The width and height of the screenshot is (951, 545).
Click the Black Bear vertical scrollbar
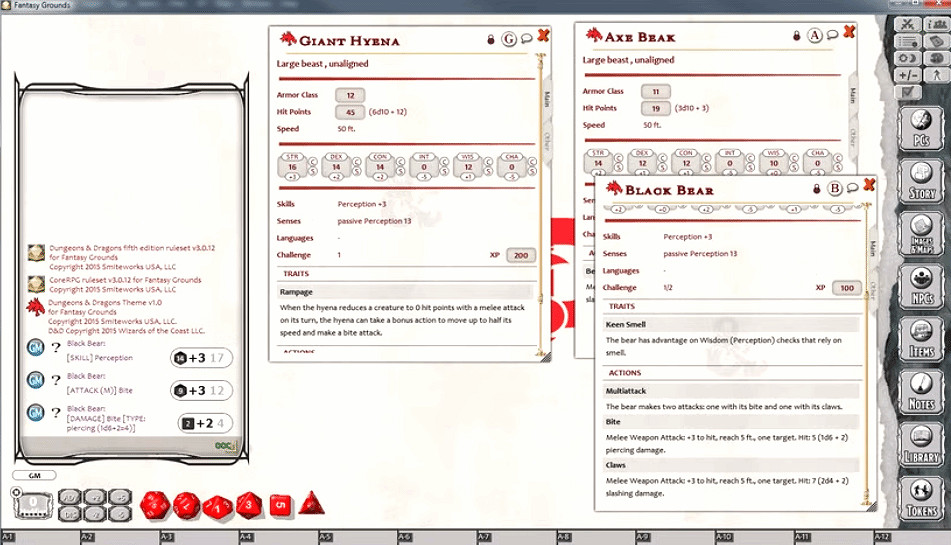click(x=867, y=354)
